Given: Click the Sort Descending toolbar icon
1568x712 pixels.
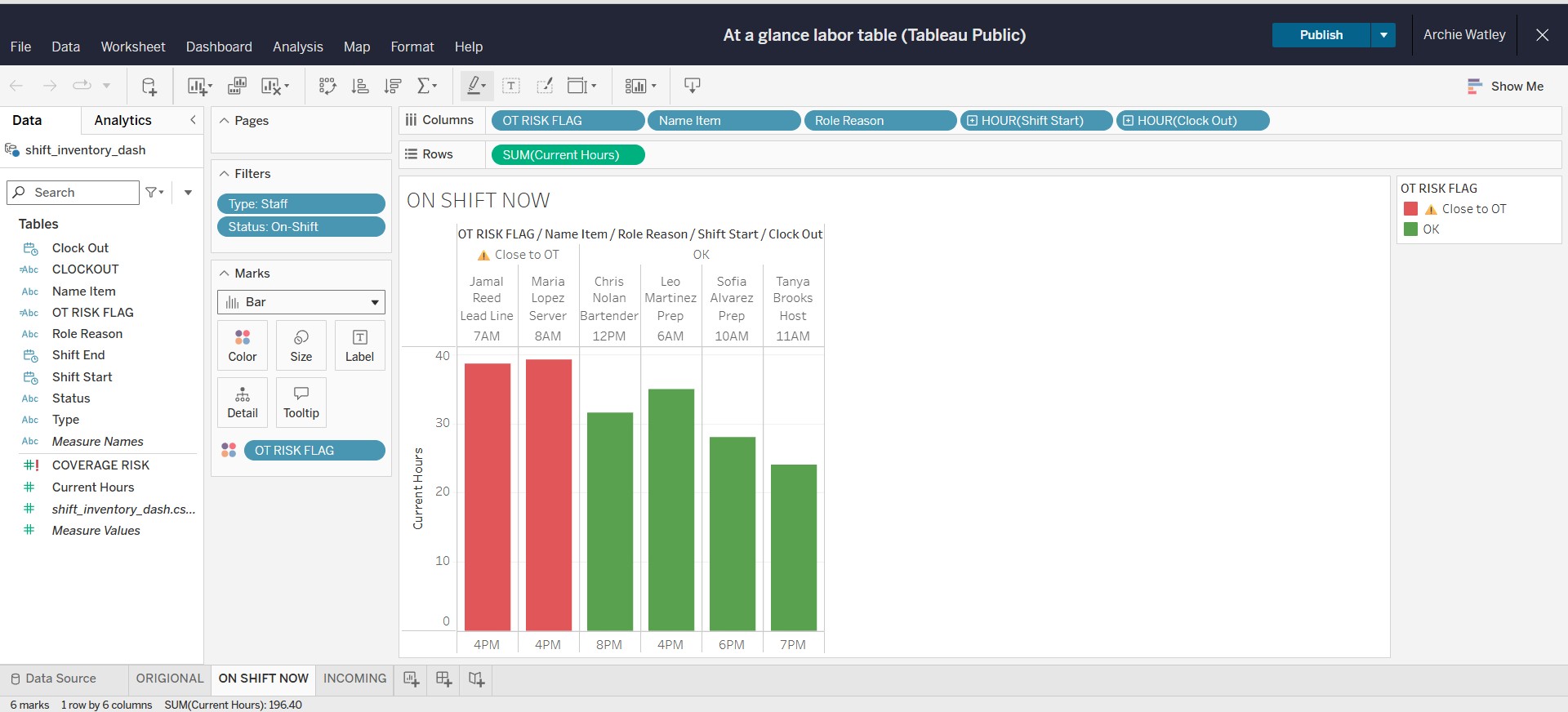Looking at the screenshot, I should (393, 86).
